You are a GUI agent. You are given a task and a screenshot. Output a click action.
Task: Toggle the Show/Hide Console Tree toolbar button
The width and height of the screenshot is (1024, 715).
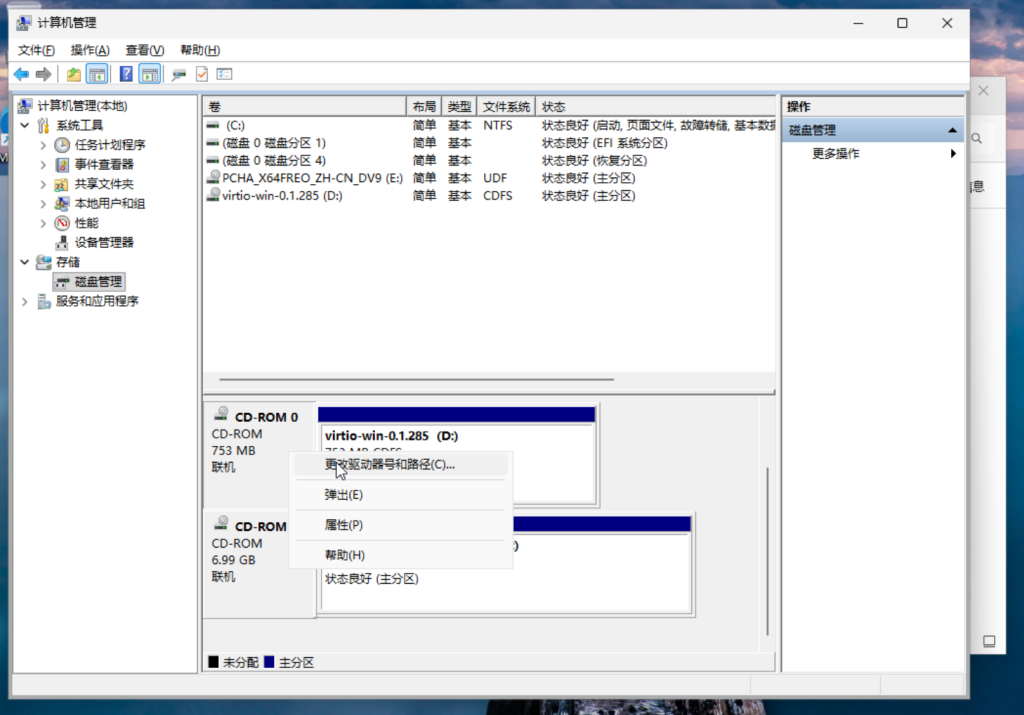[x=97, y=74]
